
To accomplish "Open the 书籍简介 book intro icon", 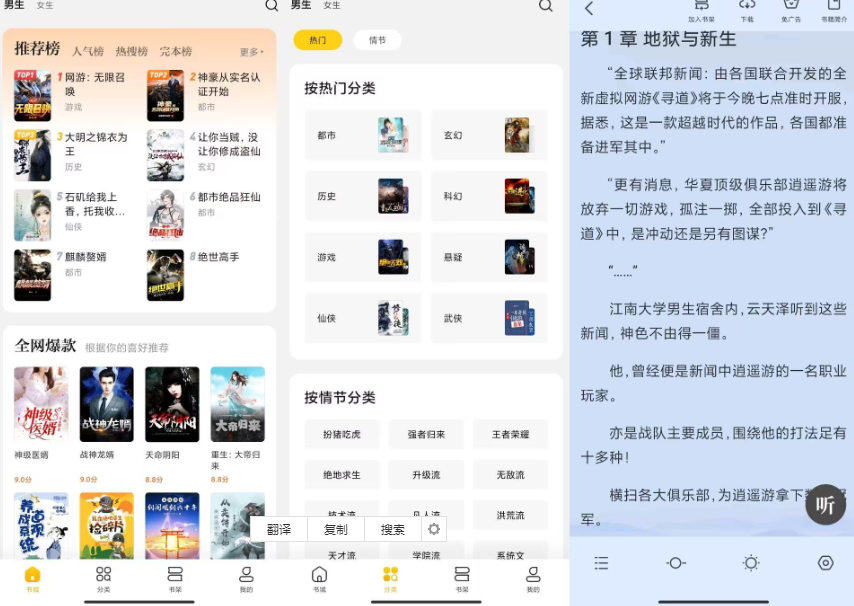I will pyautogui.click(x=834, y=8).
